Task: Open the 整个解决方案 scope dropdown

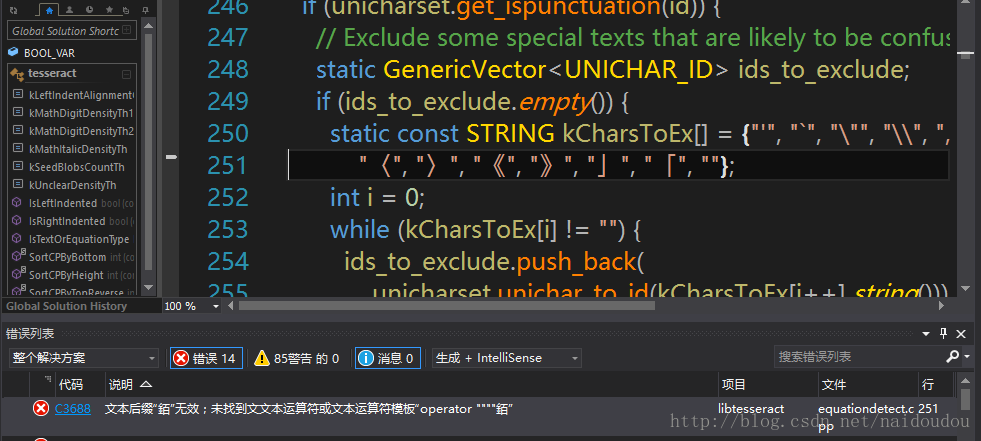Action: [83, 358]
